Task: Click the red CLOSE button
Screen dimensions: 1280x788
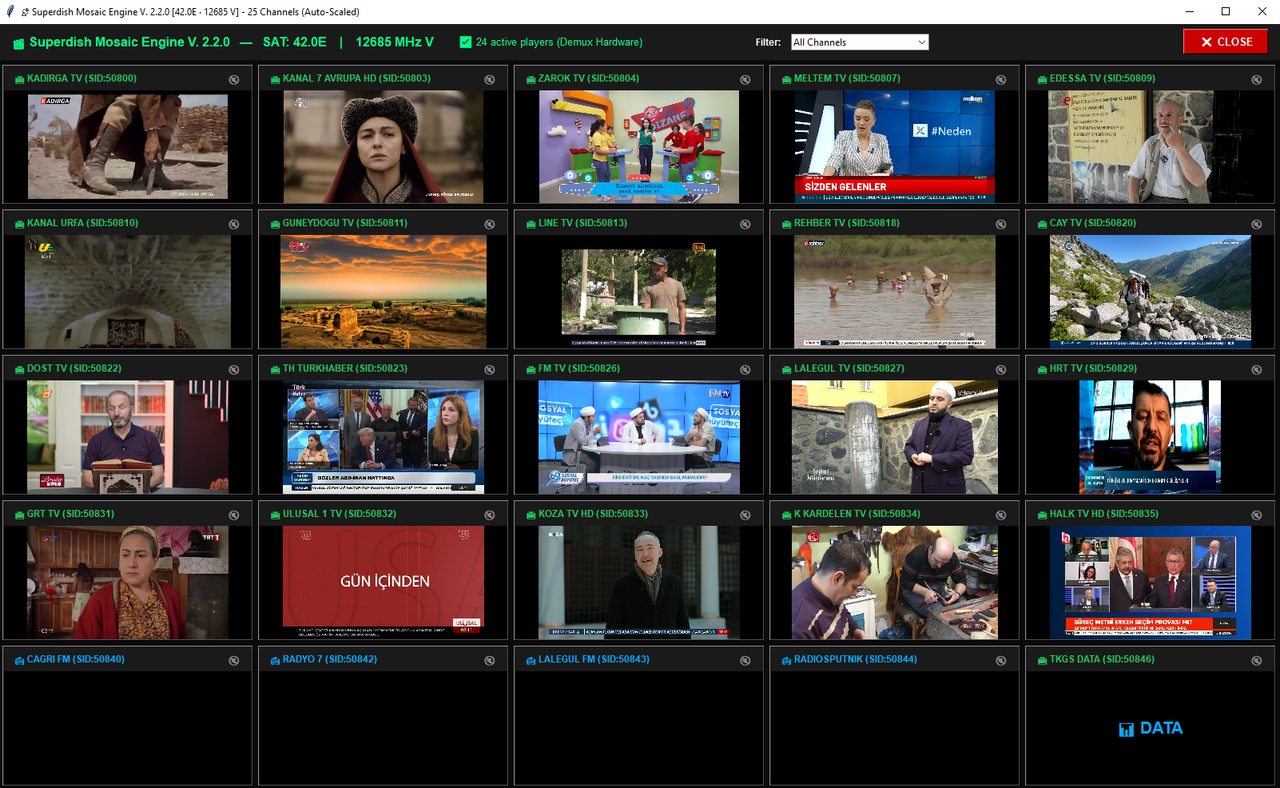Action: point(1225,42)
